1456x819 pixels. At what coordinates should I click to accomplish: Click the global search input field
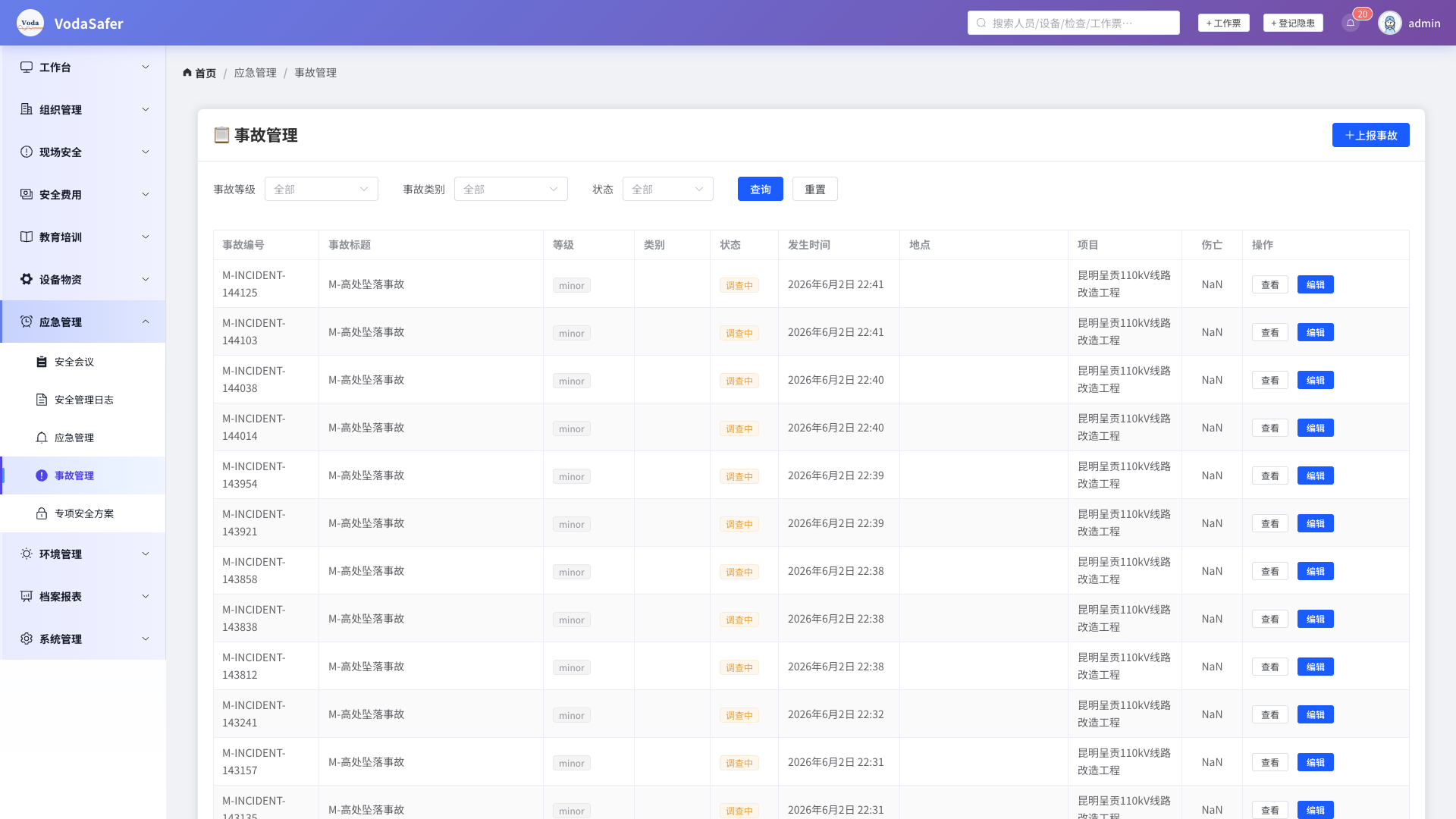[1074, 24]
